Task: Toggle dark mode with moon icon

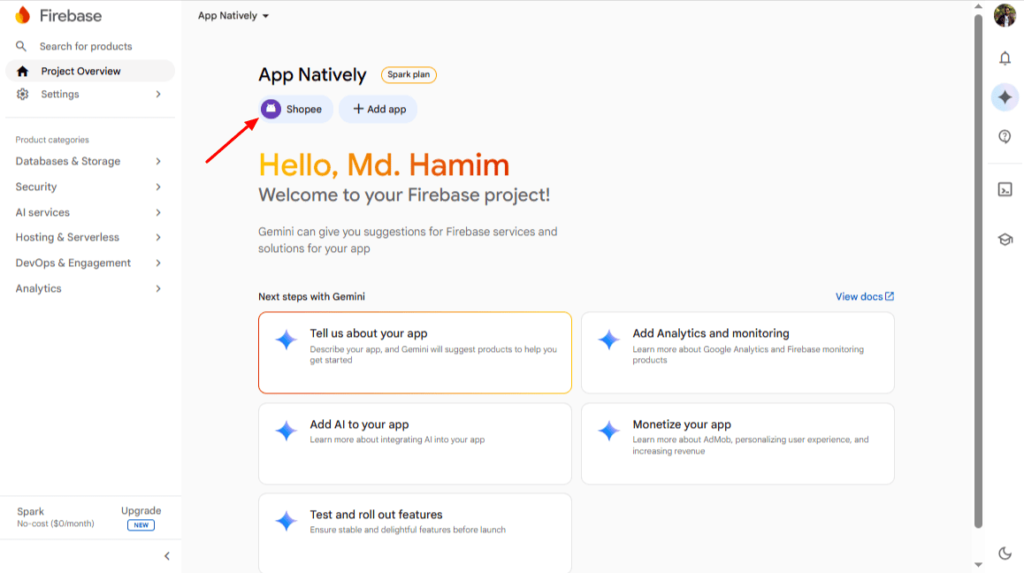Action: point(1004,553)
